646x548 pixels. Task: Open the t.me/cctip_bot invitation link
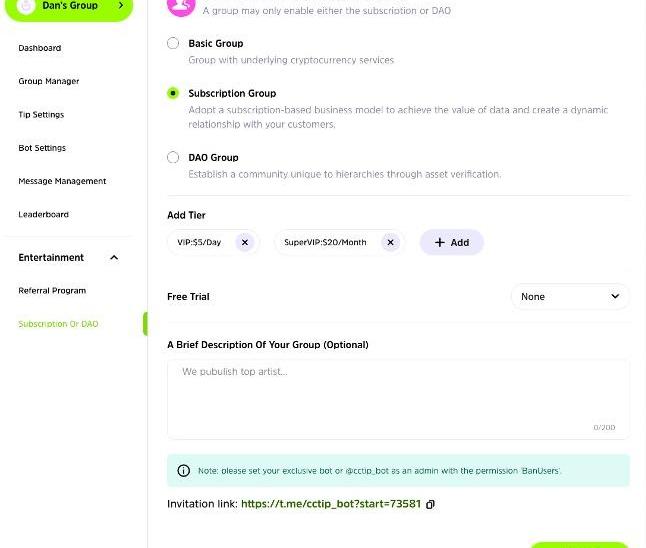tap(331, 505)
